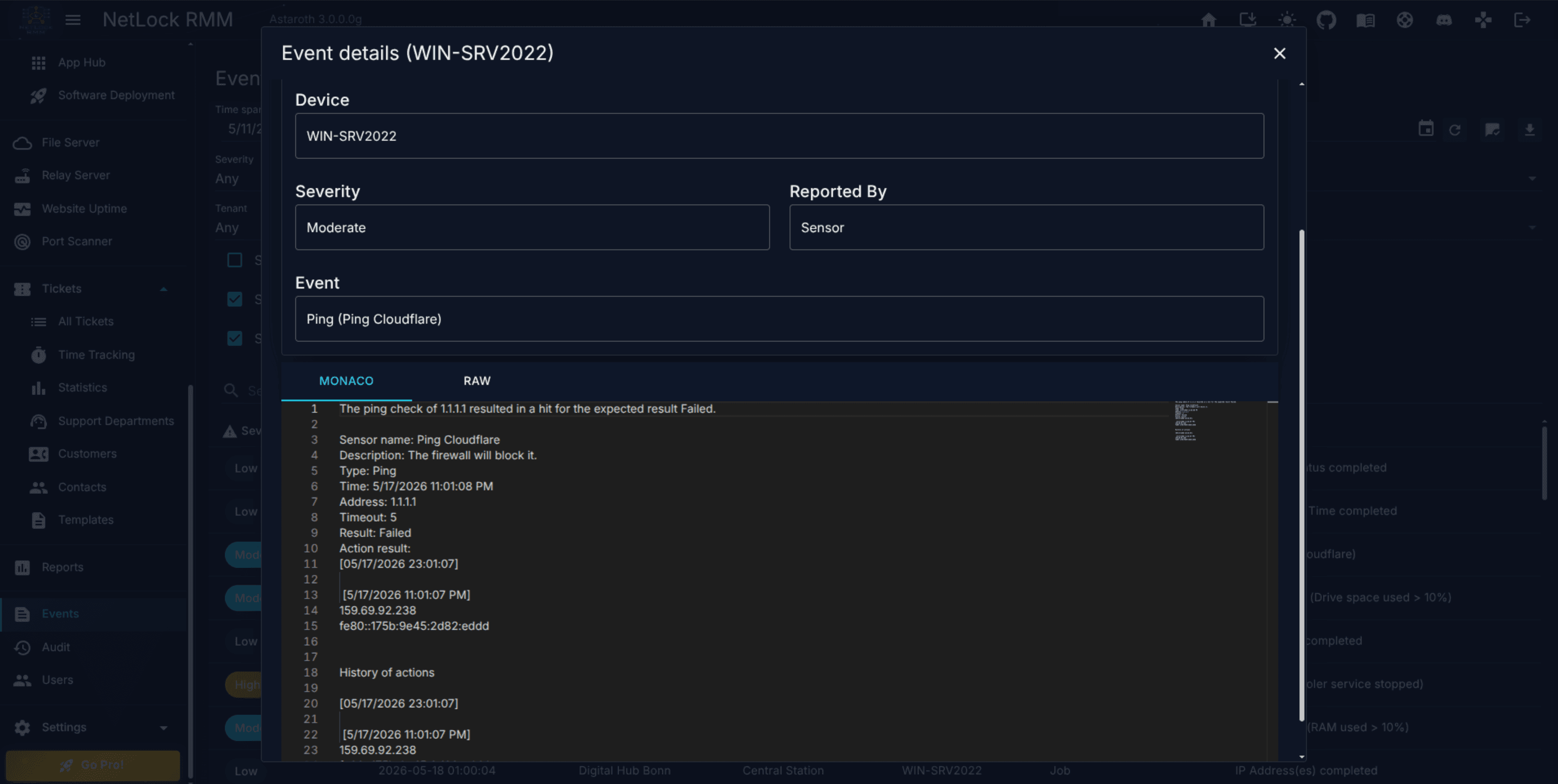
Task: Collapse the Tickets menu group
Action: (163, 289)
